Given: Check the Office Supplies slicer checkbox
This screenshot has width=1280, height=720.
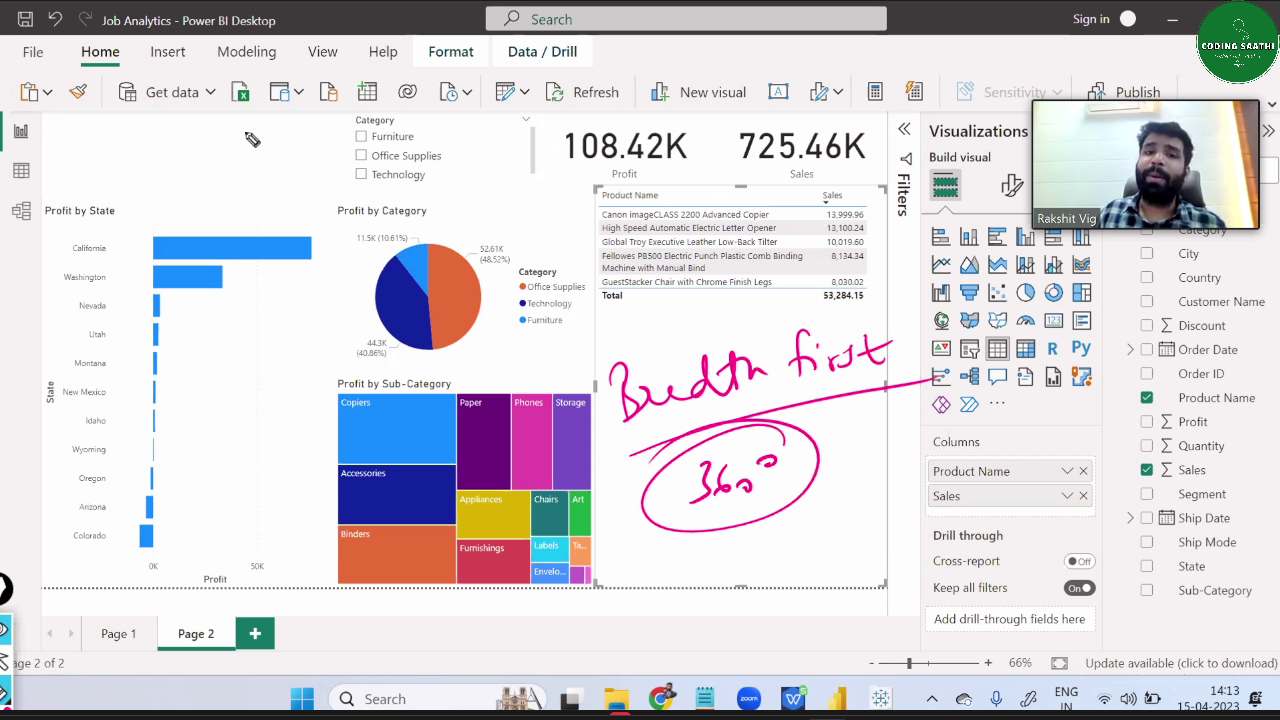Looking at the screenshot, I should (x=361, y=155).
